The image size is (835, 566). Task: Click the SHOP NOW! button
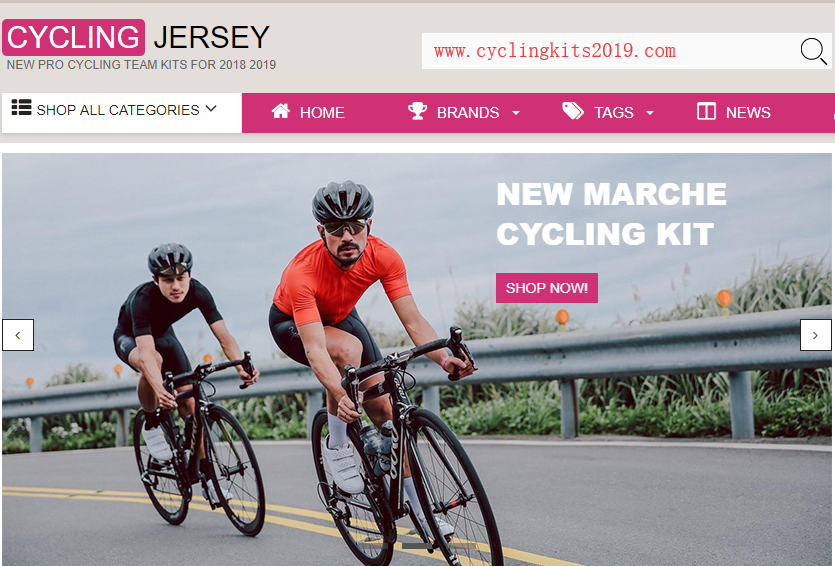pos(547,288)
